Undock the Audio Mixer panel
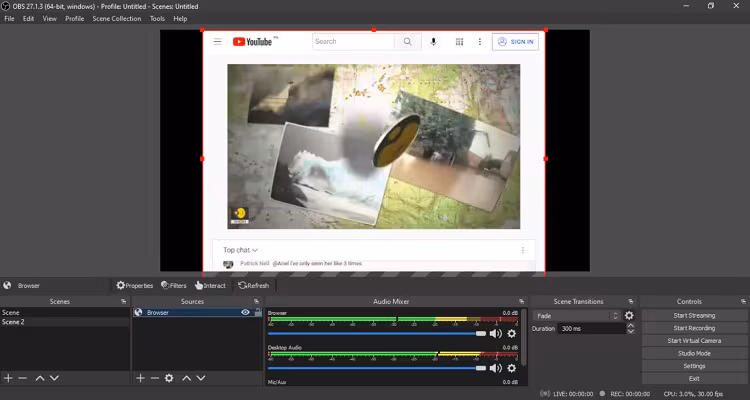This screenshot has height=400, width=750. tap(521, 301)
